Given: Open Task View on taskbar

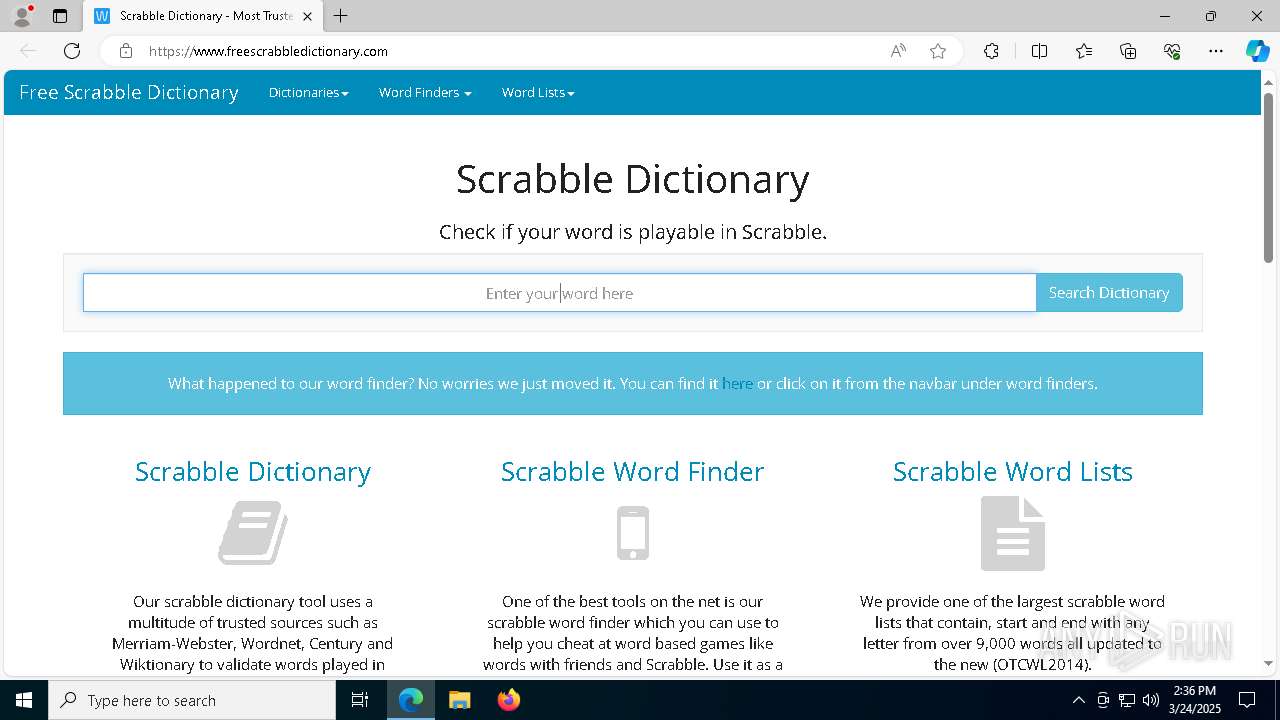Looking at the screenshot, I should point(361,700).
